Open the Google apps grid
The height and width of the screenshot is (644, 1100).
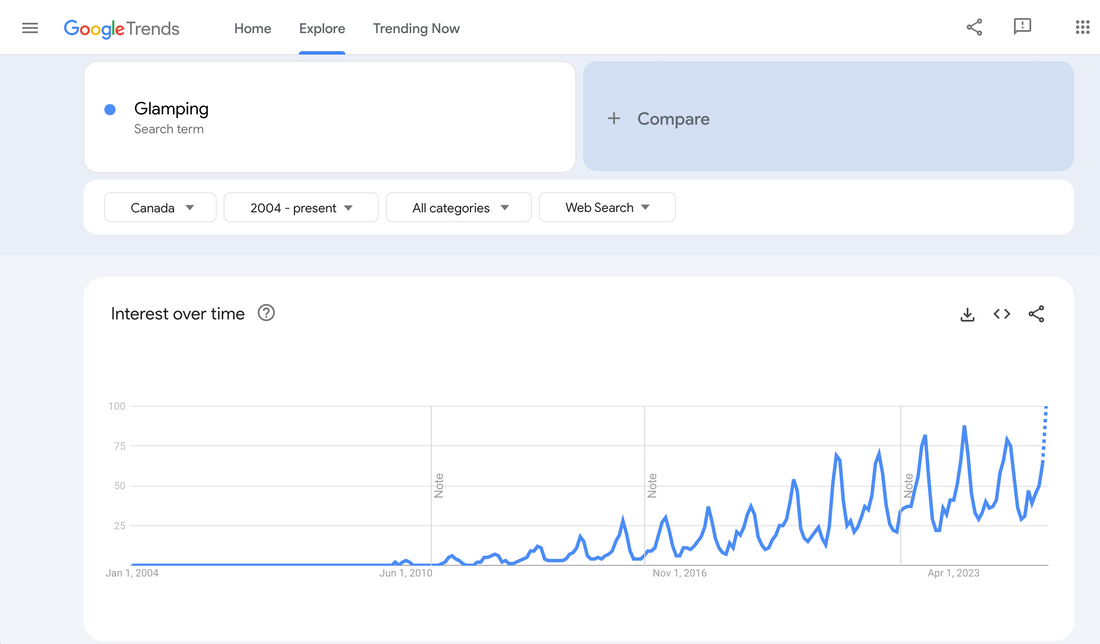click(1082, 28)
